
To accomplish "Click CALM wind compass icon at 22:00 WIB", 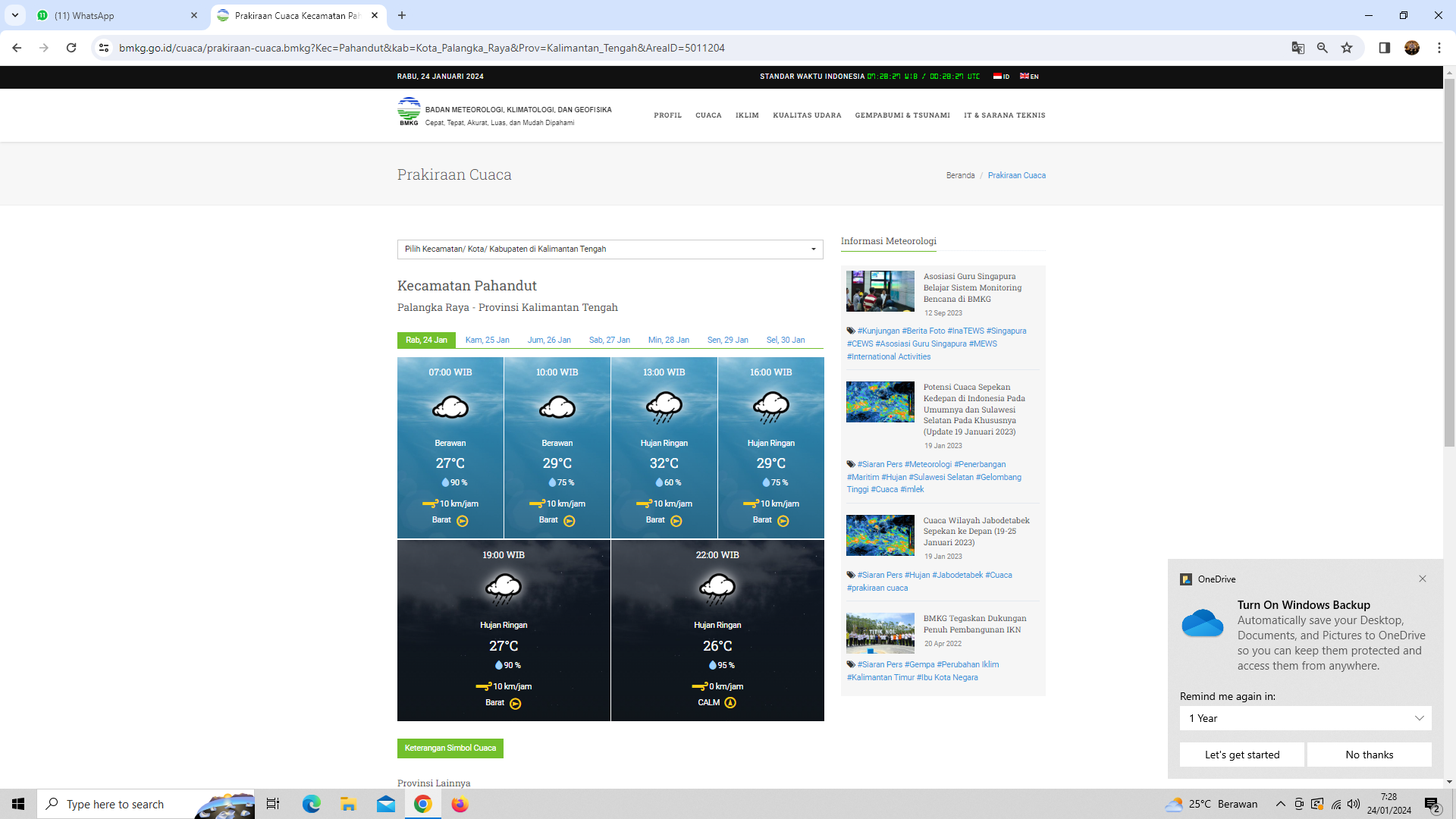I will (730, 703).
